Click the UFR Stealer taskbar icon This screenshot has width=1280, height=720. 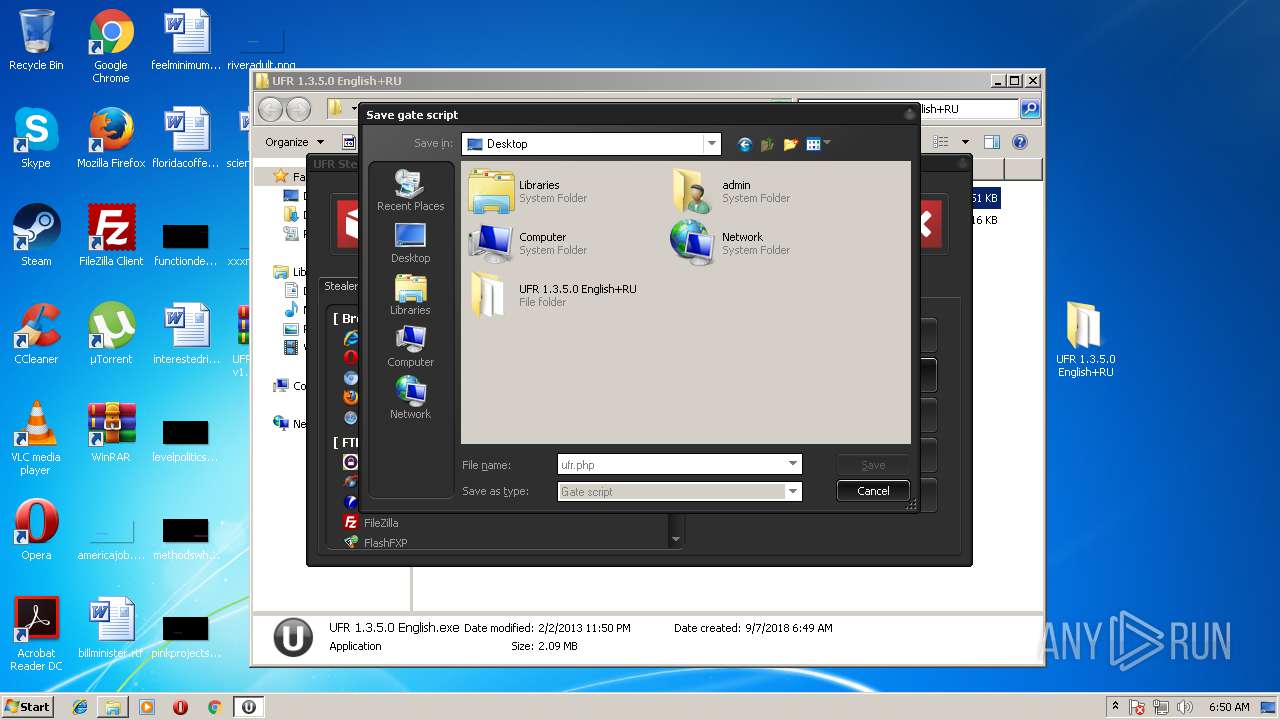pyautogui.click(x=248, y=707)
